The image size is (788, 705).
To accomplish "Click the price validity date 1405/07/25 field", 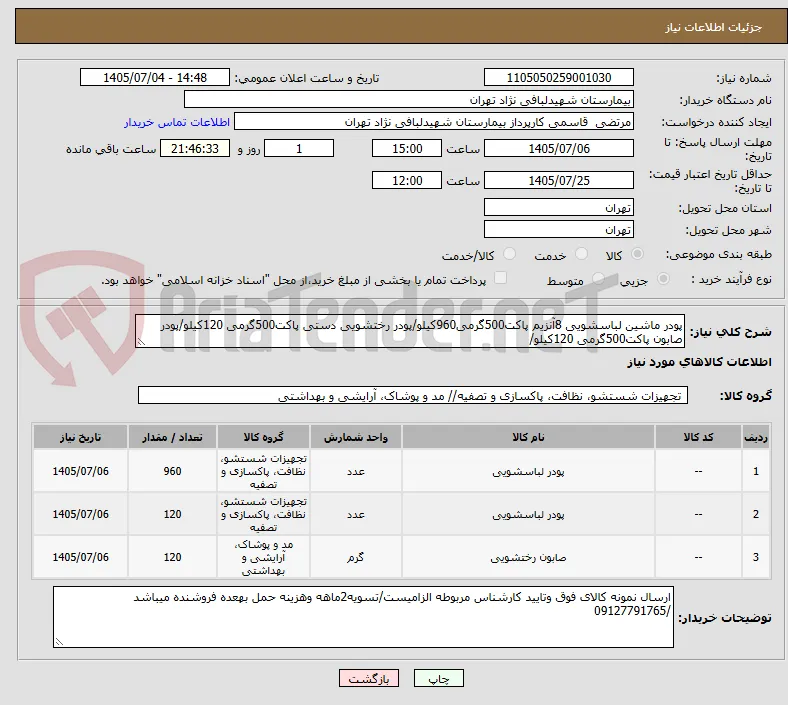I will (x=558, y=180).
